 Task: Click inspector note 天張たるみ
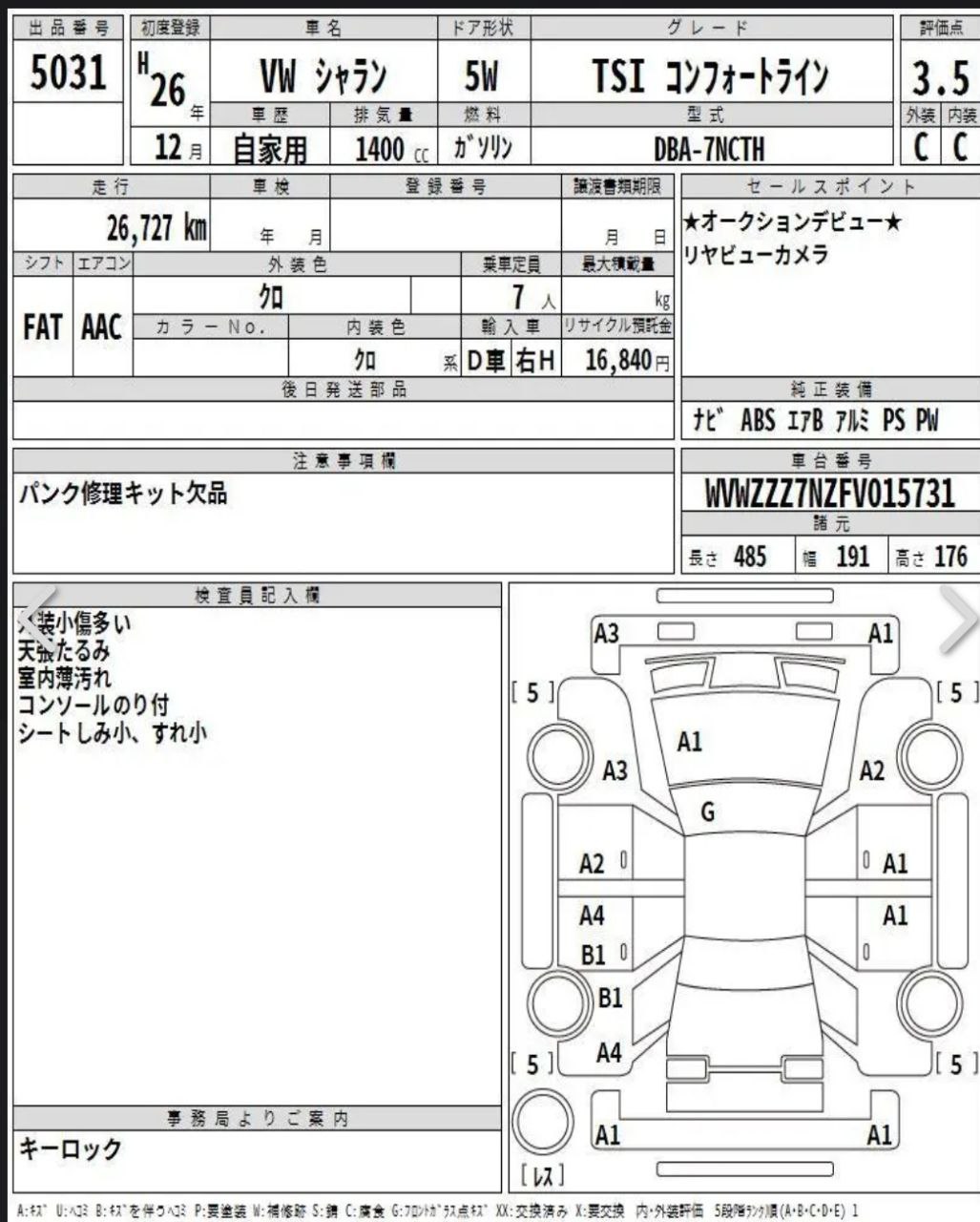64,651
